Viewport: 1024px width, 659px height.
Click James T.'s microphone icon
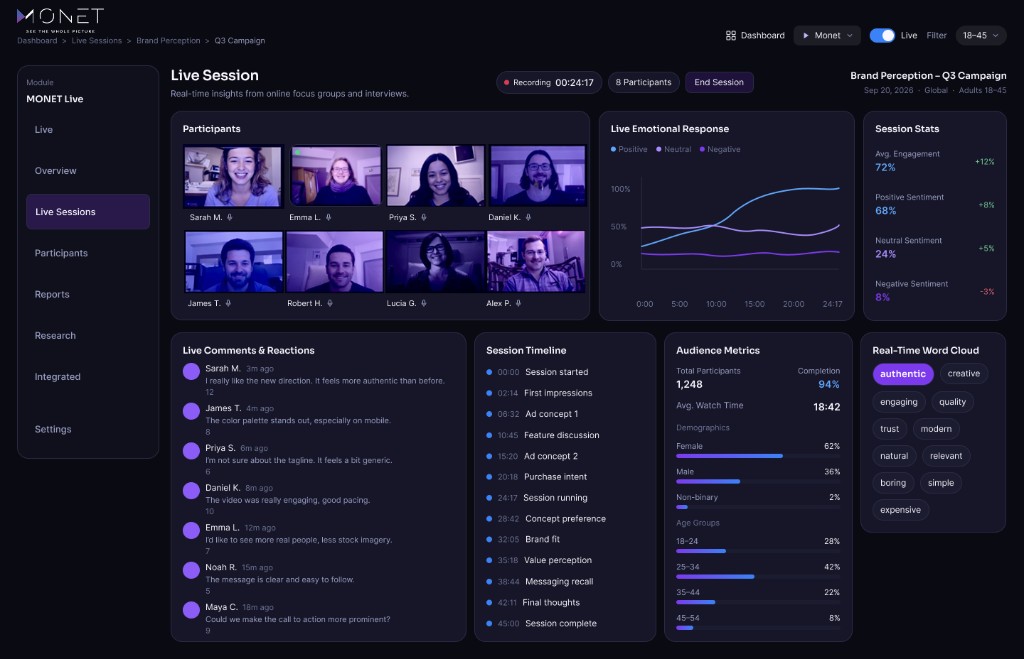228,303
